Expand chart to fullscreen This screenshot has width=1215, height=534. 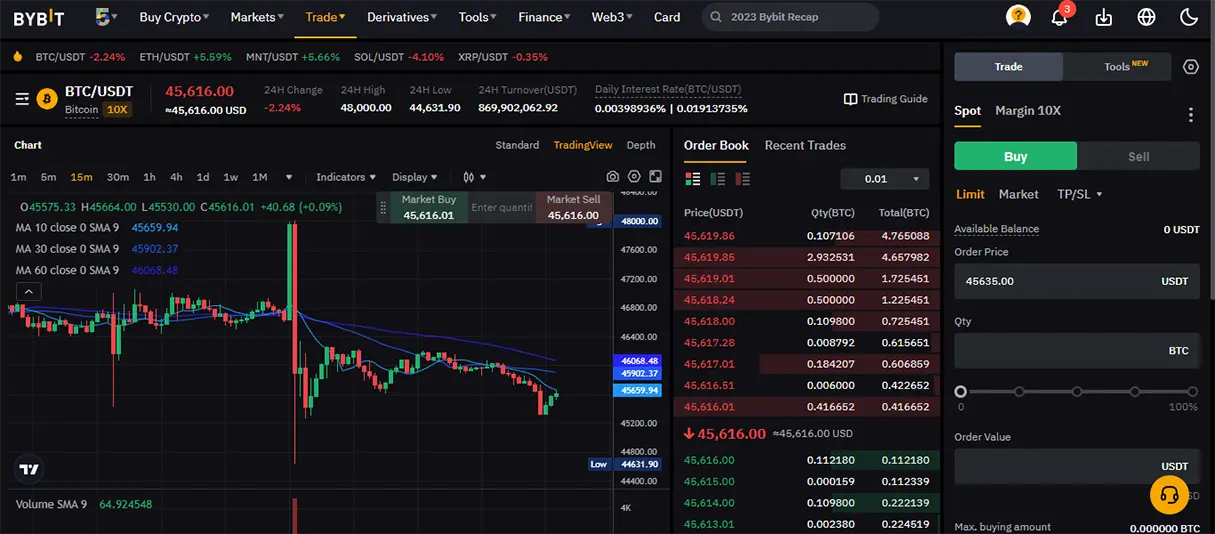(x=655, y=177)
